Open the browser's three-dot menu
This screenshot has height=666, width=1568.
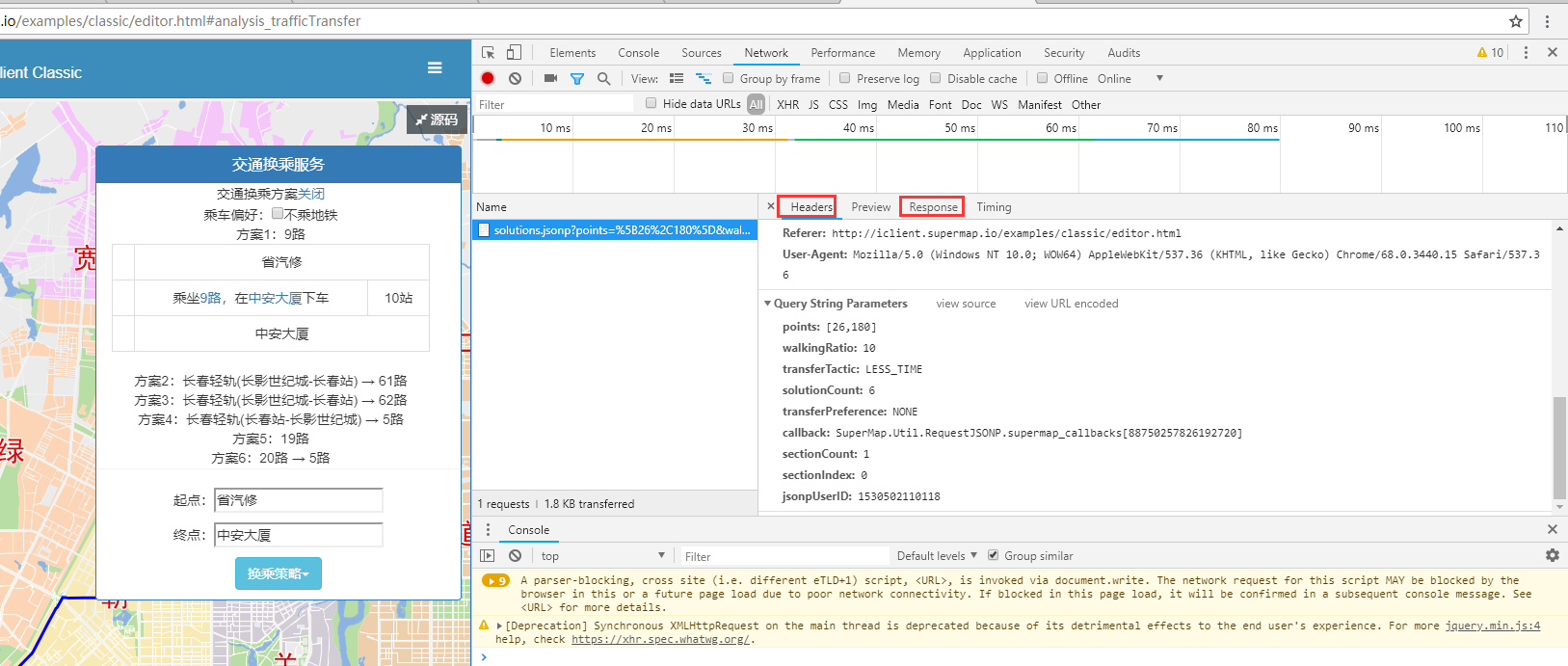point(1548,21)
